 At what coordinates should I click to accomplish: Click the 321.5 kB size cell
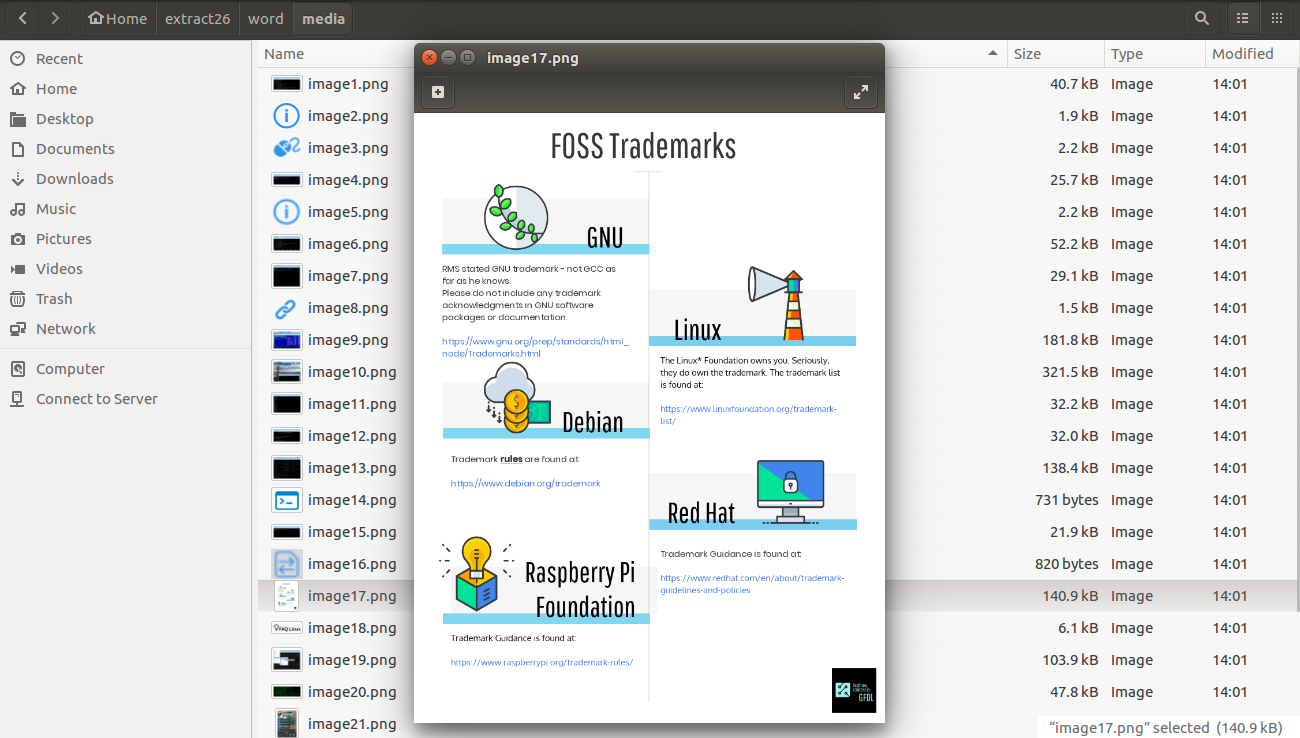1070,372
